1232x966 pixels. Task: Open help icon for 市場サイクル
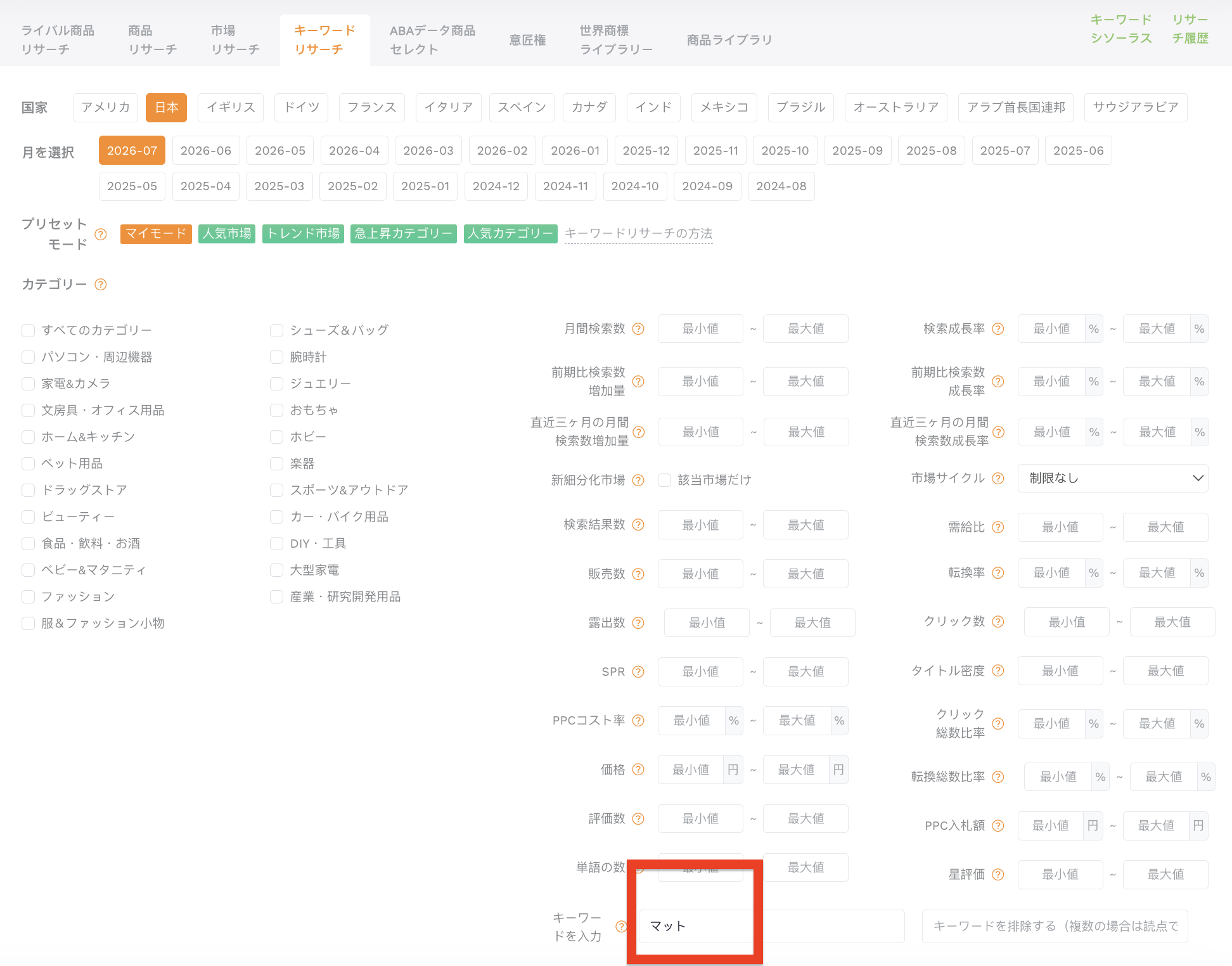pyautogui.click(x=998, y=479)
